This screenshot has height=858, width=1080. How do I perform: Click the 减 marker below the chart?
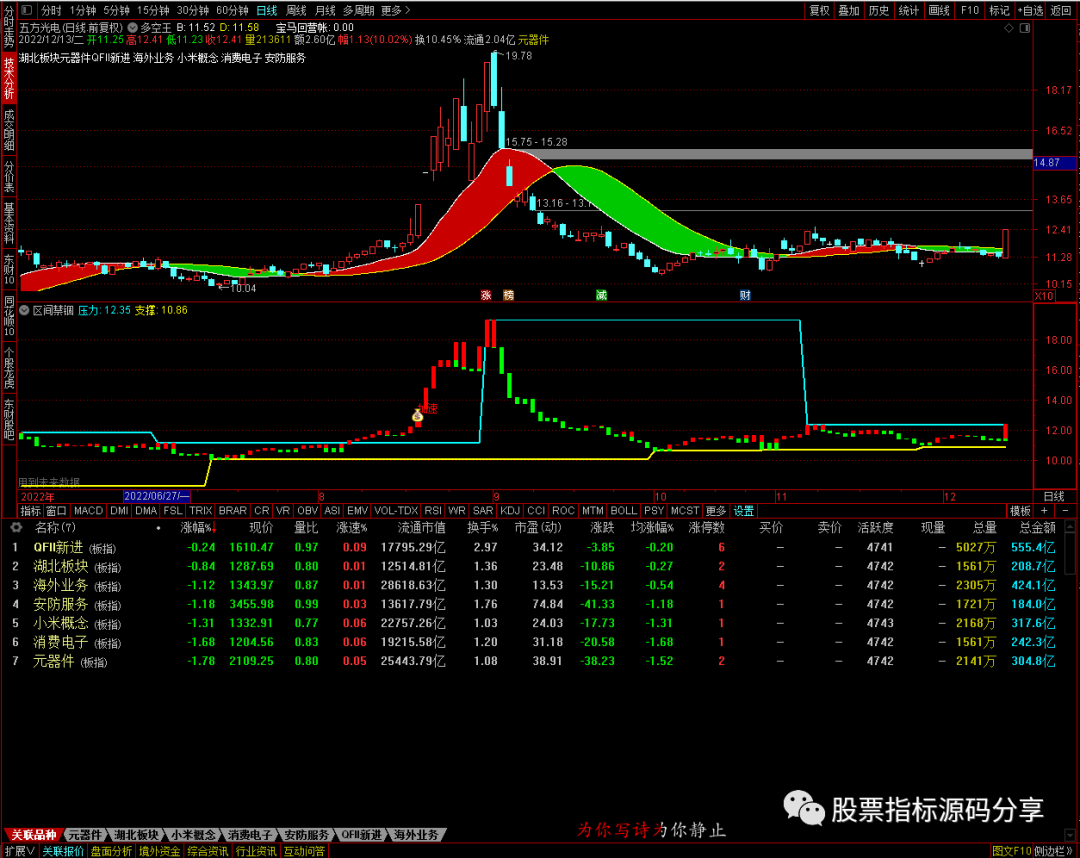click(601, 295)
